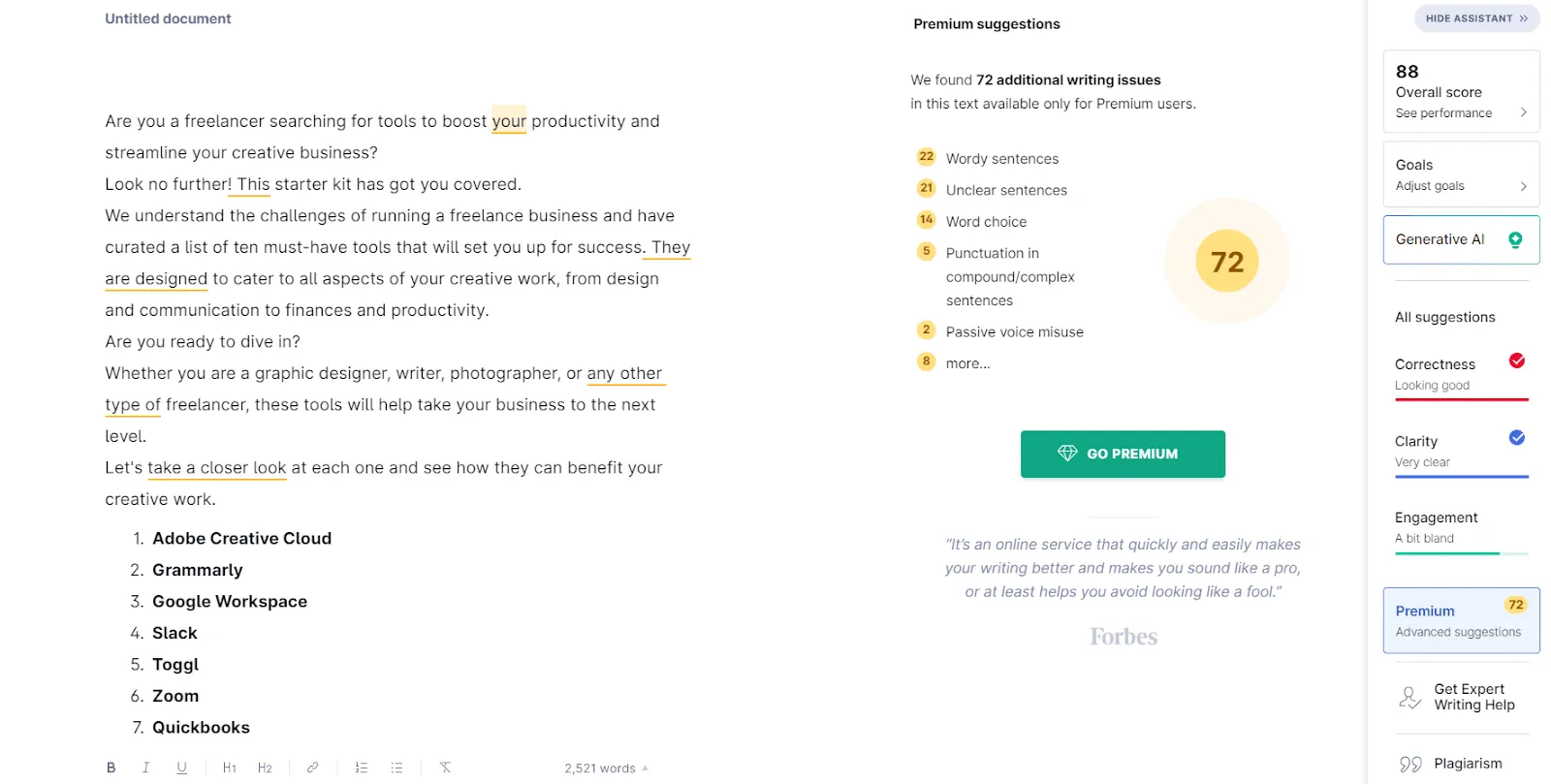Apply the H1 heading style
Screen dimensions: 1551x784
[229, 767]
